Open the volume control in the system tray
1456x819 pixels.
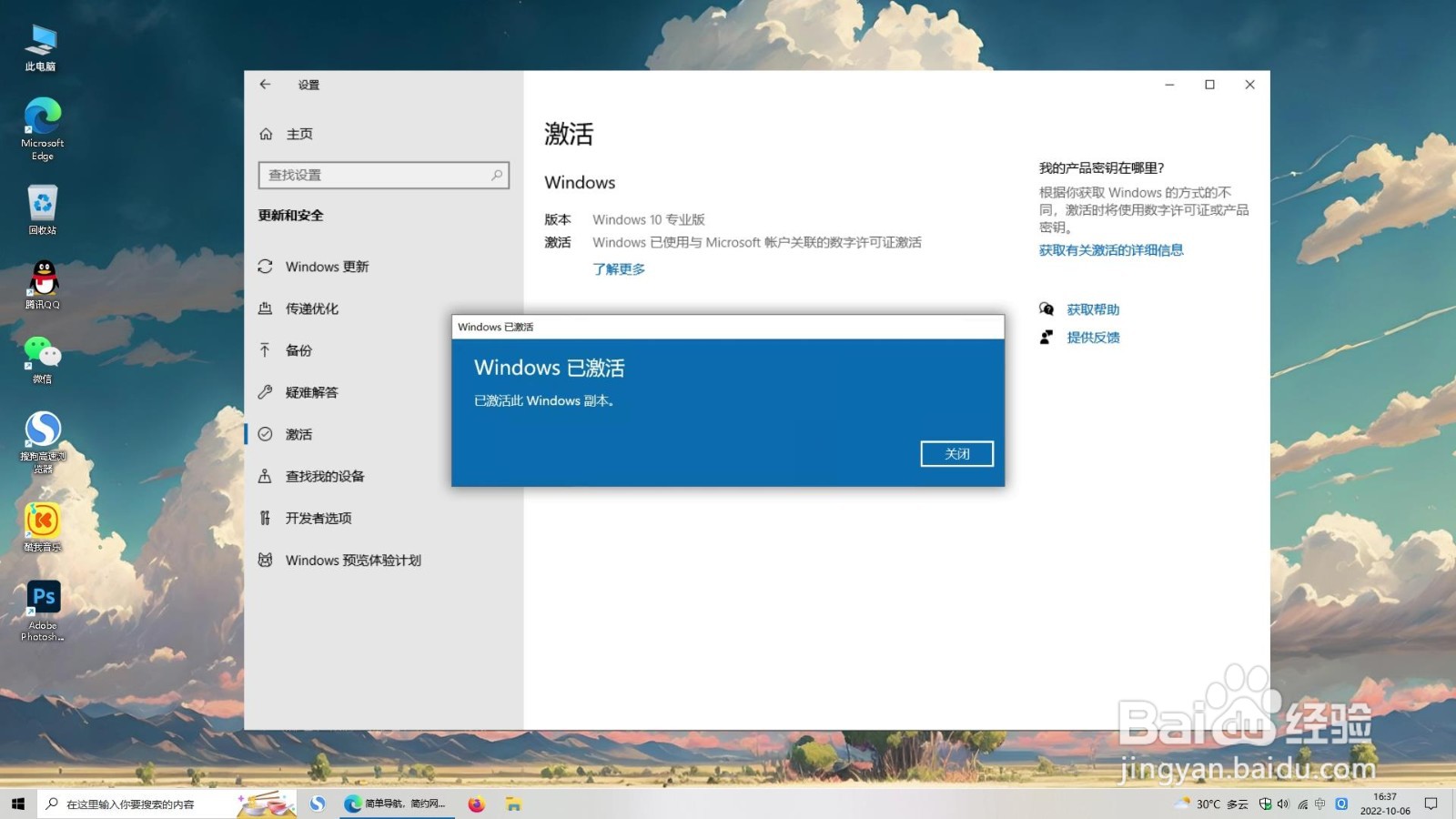1284,804
